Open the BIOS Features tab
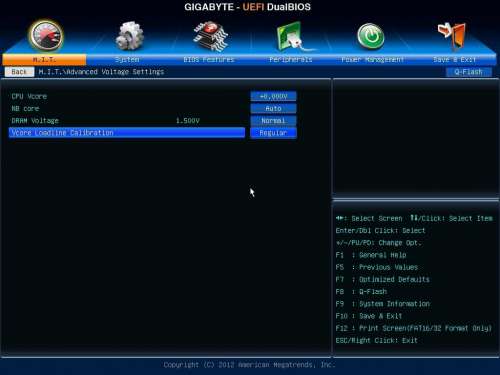This screenshot has height=375, width=500. tap(209, 60)
